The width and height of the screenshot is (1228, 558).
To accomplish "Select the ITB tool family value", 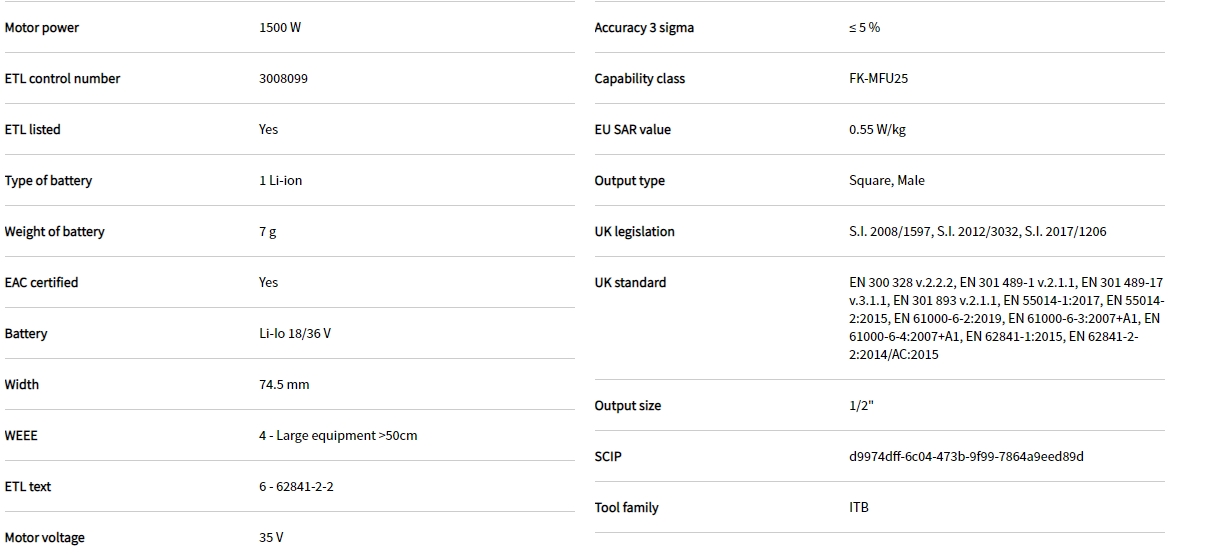I will (x=859, y=508).
